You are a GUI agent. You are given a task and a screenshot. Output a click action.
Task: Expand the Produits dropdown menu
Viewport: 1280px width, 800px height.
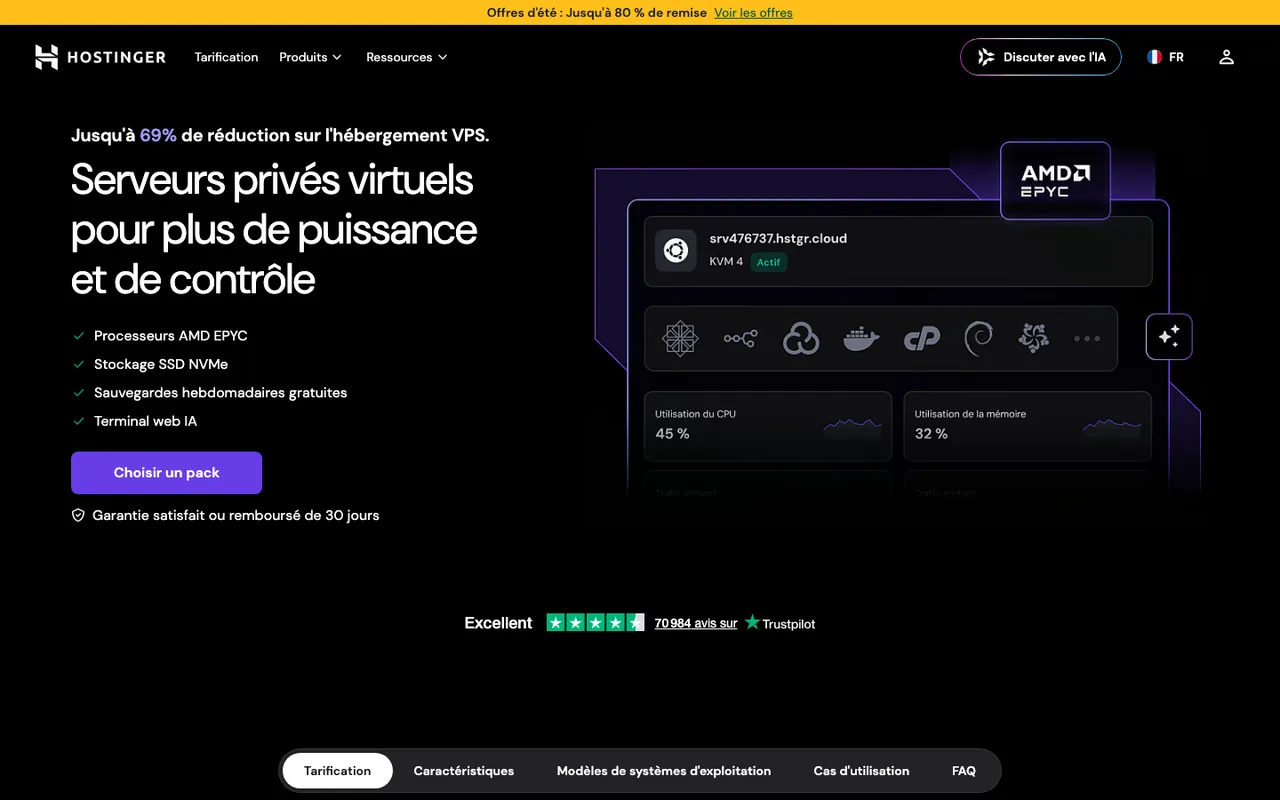310,57
